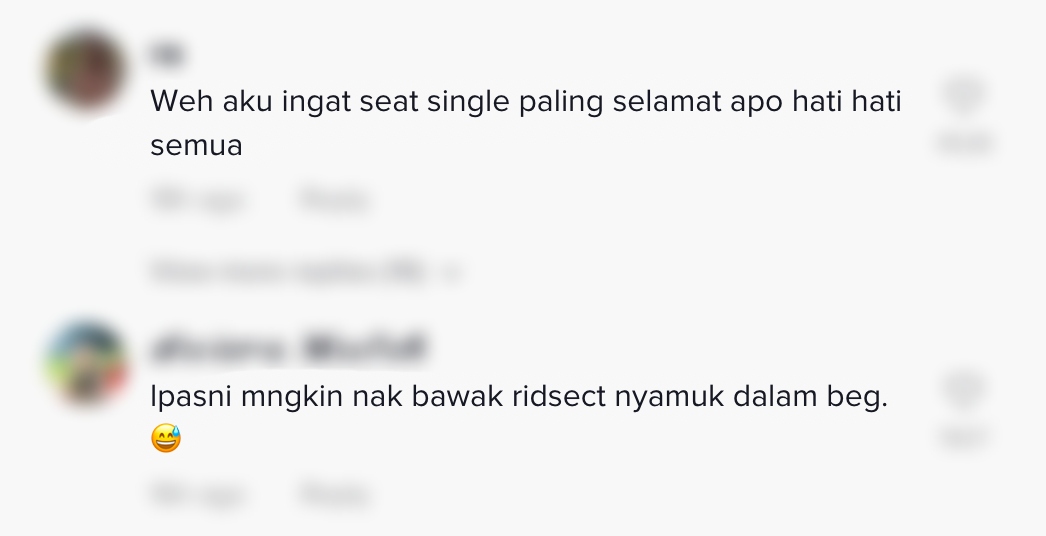
Task: Click the word 'semua' ending the first comment
Action: click(196, 146)
